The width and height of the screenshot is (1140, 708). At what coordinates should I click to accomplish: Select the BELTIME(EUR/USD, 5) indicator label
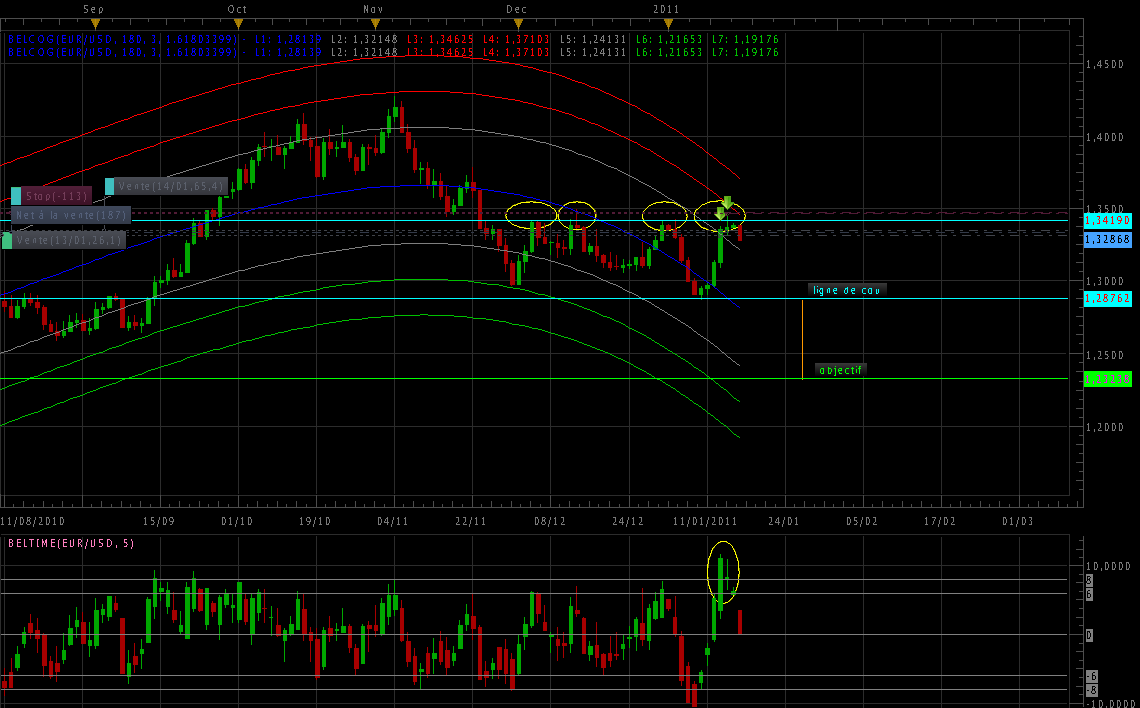coord(71,543)
